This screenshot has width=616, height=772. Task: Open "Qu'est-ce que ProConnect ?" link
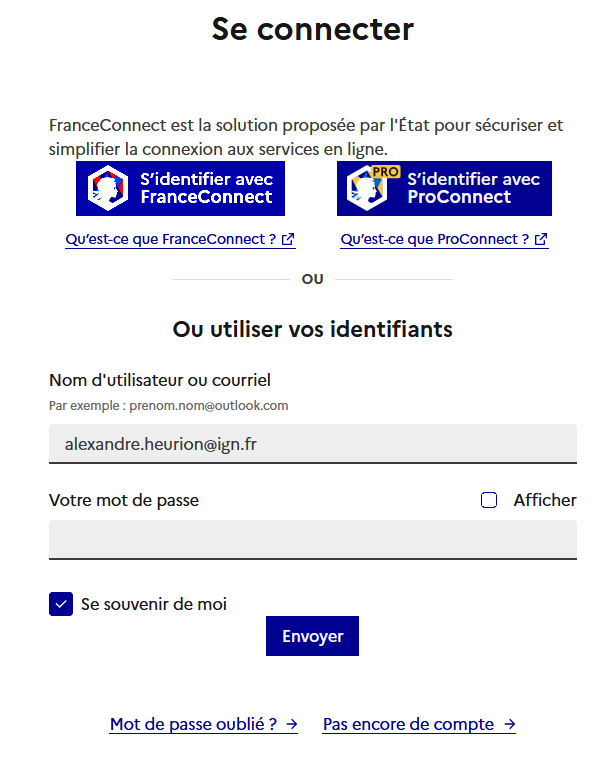pyautogui.click(x=435, y=240)
